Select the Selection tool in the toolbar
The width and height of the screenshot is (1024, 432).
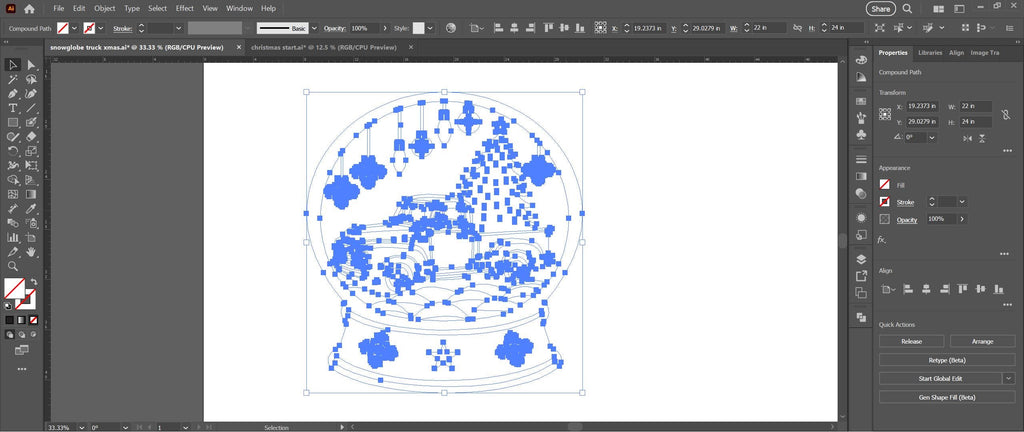(12, 65)
